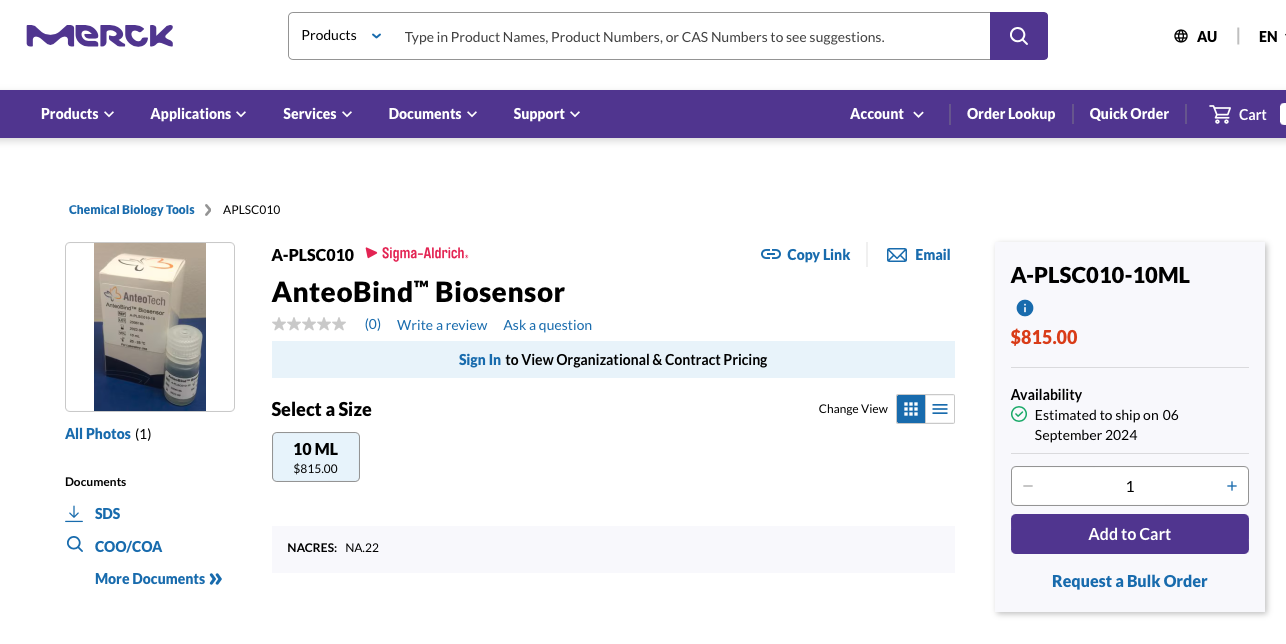Click the product search input field

(x=690, y=37)
